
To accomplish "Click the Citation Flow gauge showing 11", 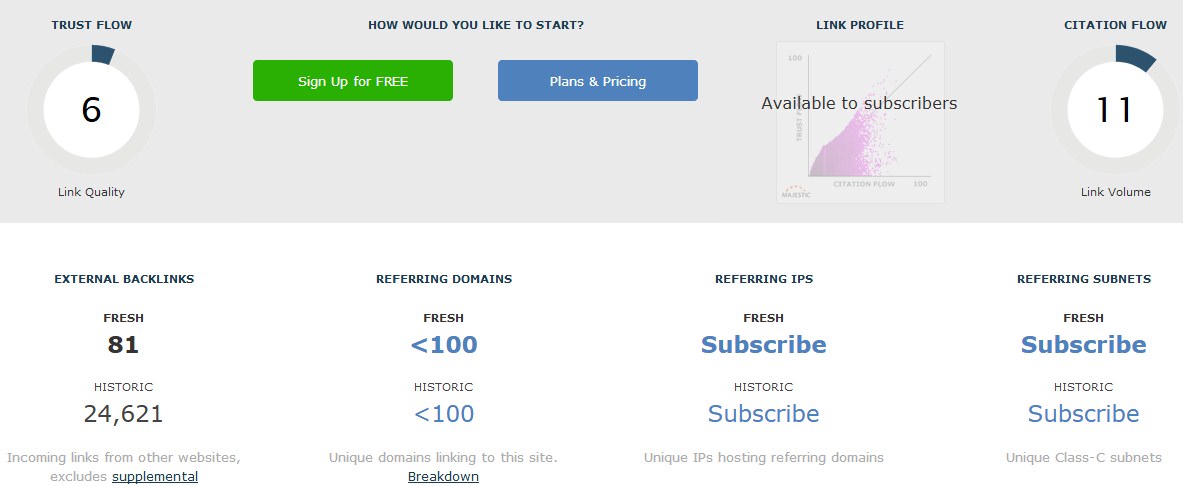I will (x=1115, y=110).
